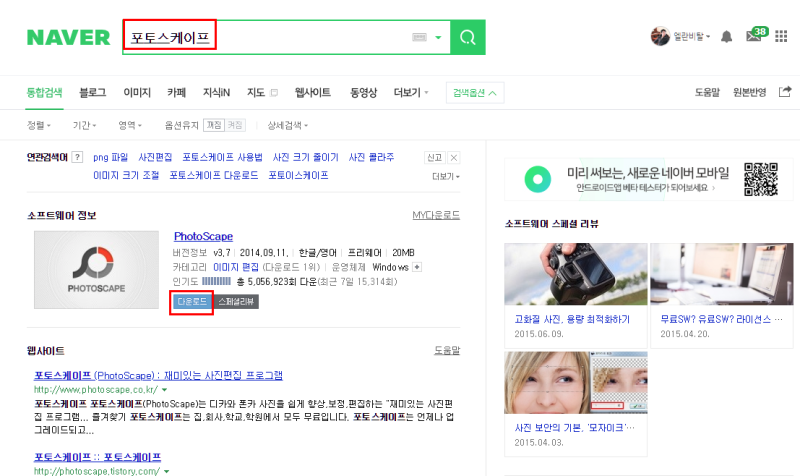Click the woman's face mosaic thumbnail
This screenshot has width=800, height=476.
pyautogui.click(x=576, y=382)
